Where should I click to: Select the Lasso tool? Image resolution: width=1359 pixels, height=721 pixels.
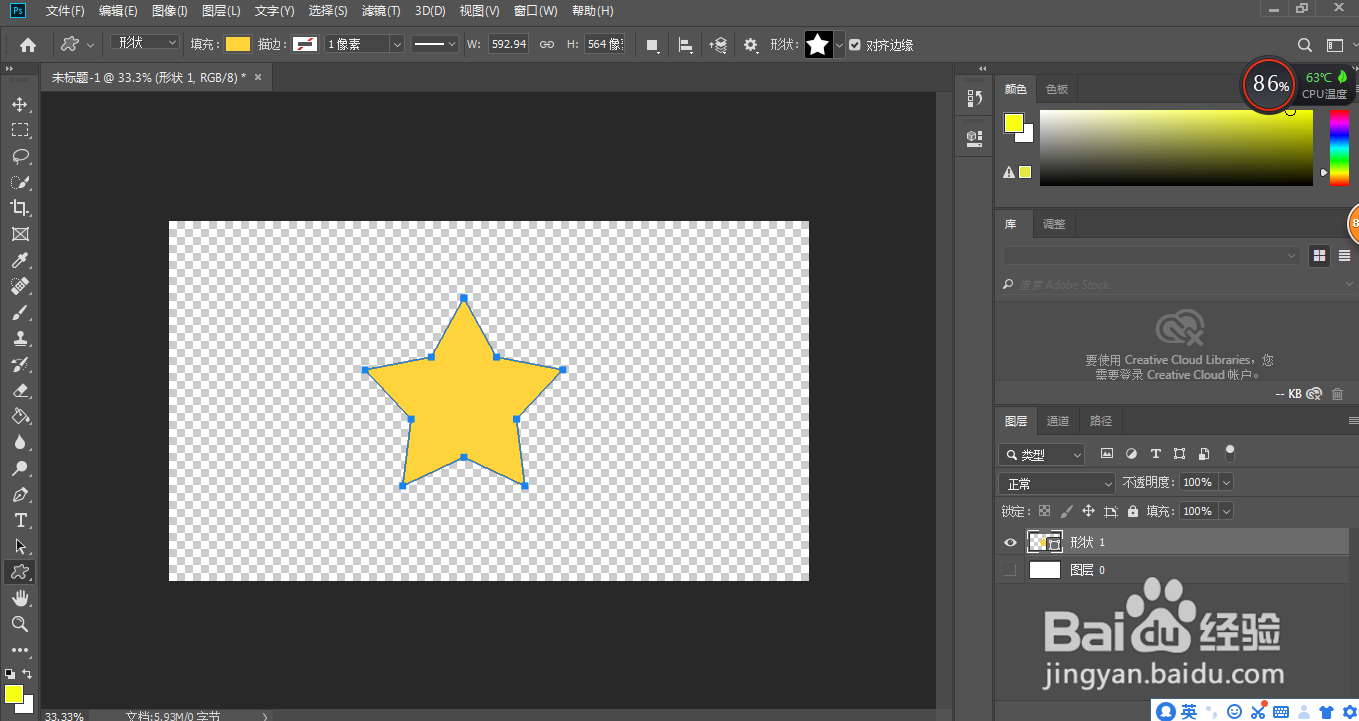[20, 156]
